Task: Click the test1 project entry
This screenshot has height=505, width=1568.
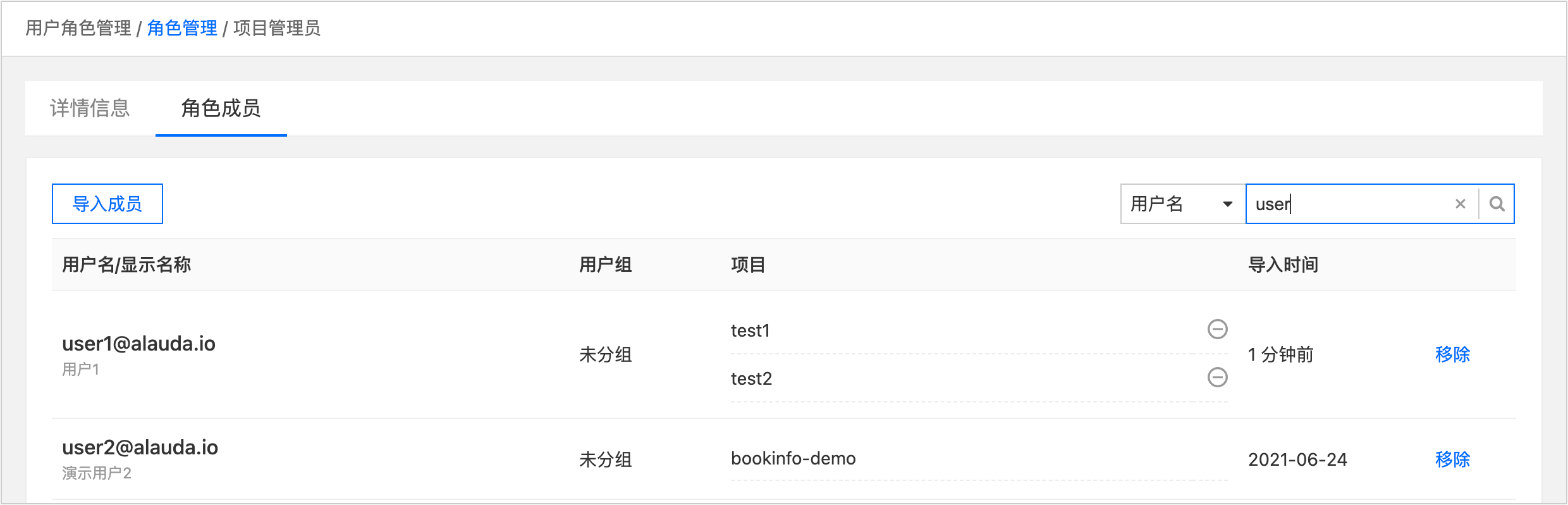Action: 750,331
